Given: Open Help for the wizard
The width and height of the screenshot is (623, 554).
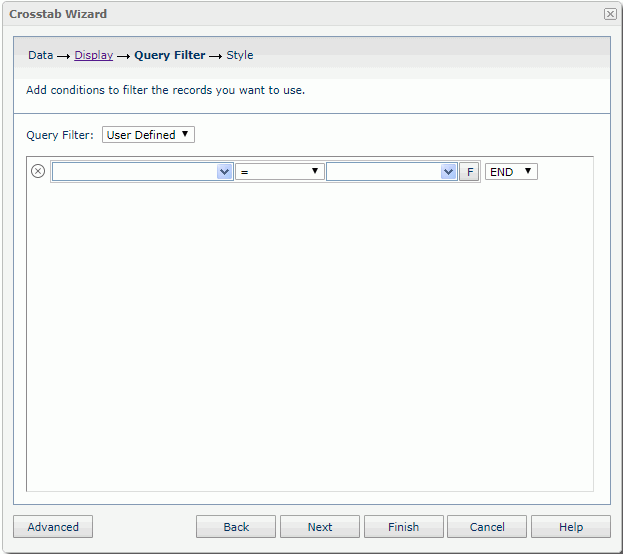Looking at the screenshot, I should [x=571, y=527].
